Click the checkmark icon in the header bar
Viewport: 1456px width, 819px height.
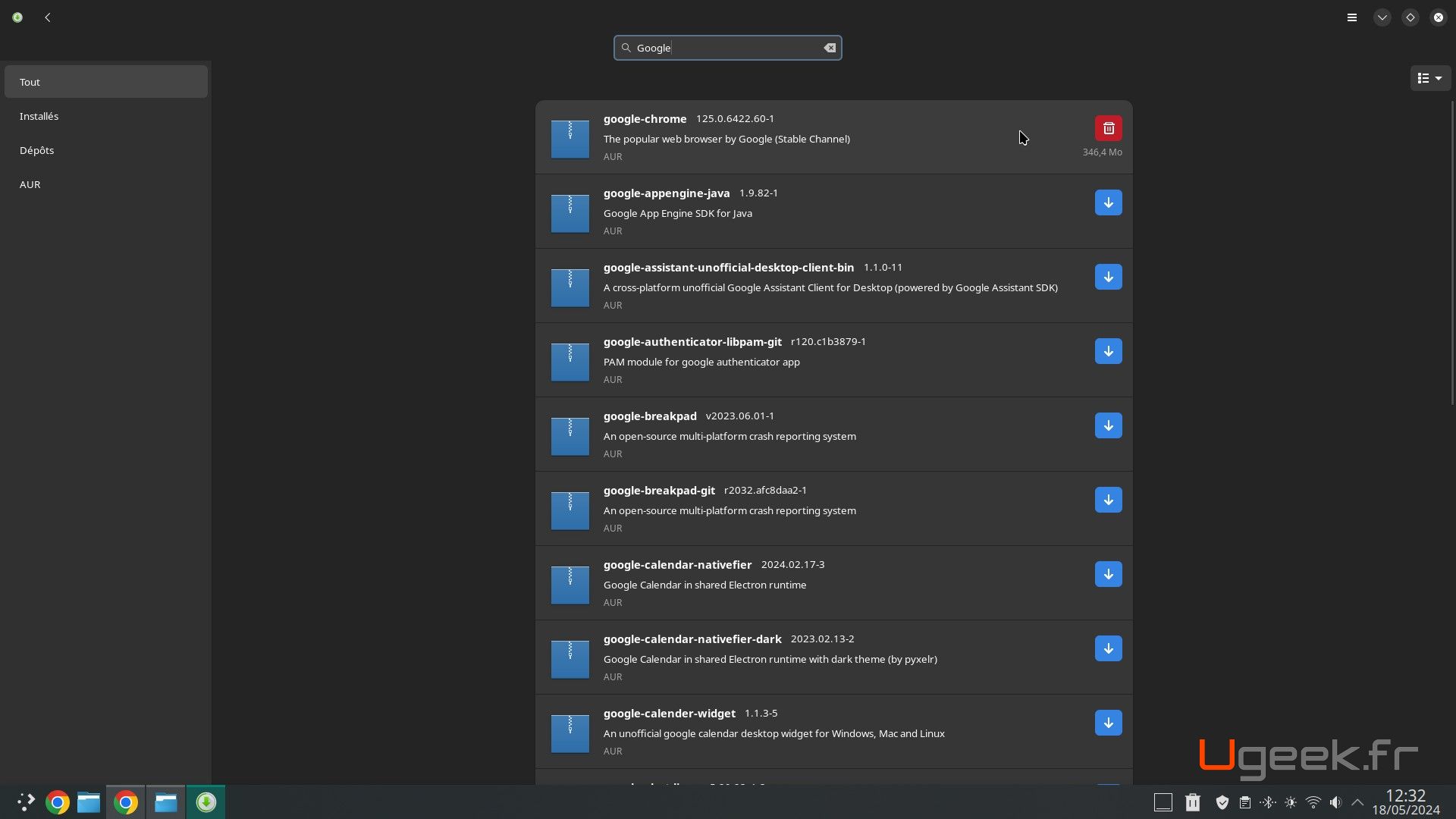(1381, 17)
